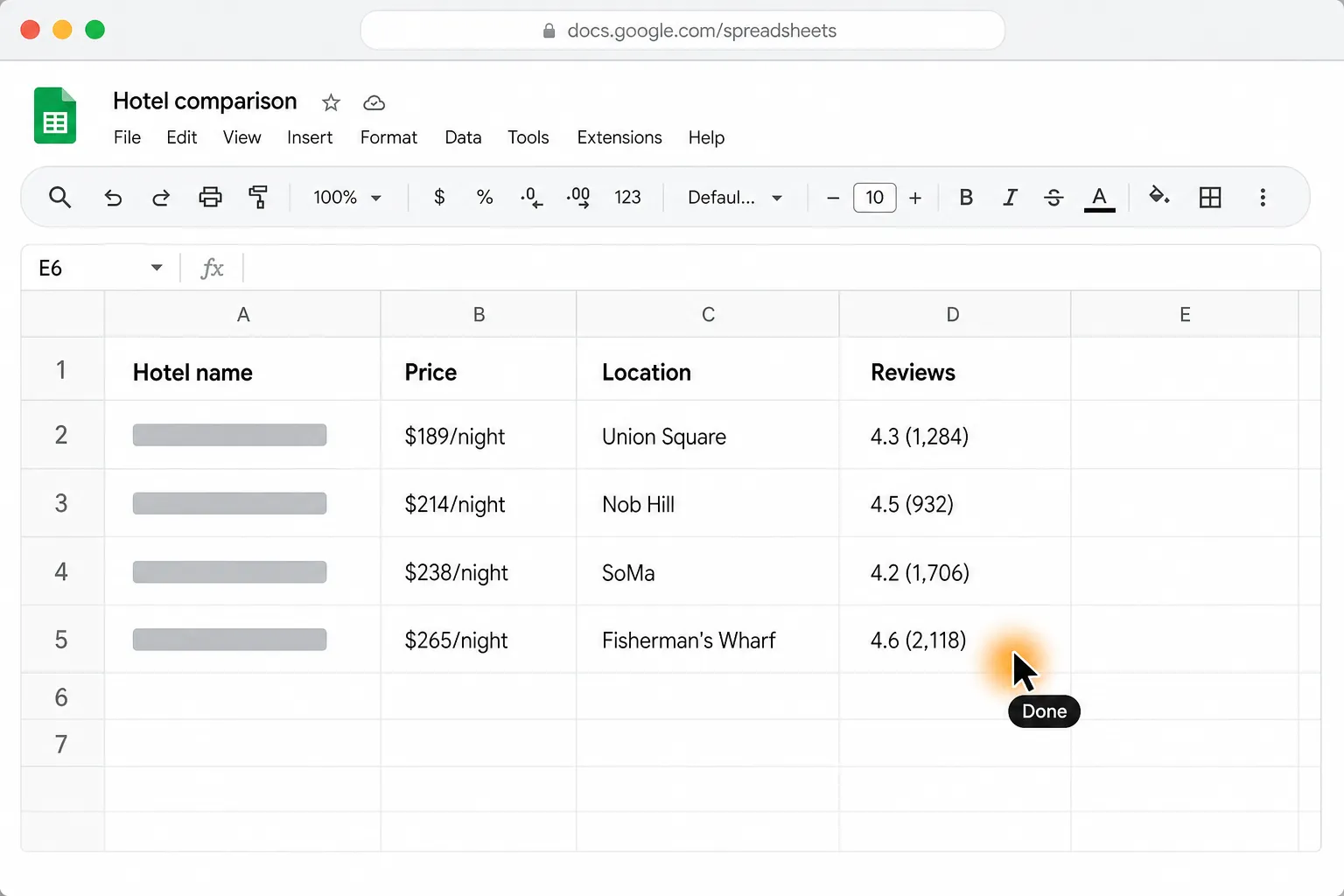Select the $265/night cell
The width and height of the screenshot is (1344, 896).
click(479, 640)
